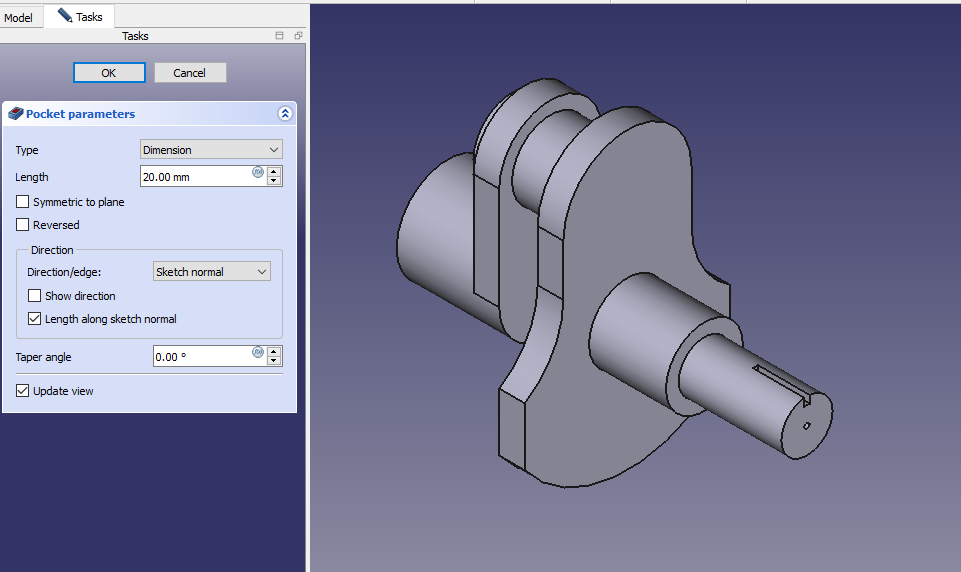Collapse the Pocket parameters panel

pyautogui.click(x=285, y=114)
